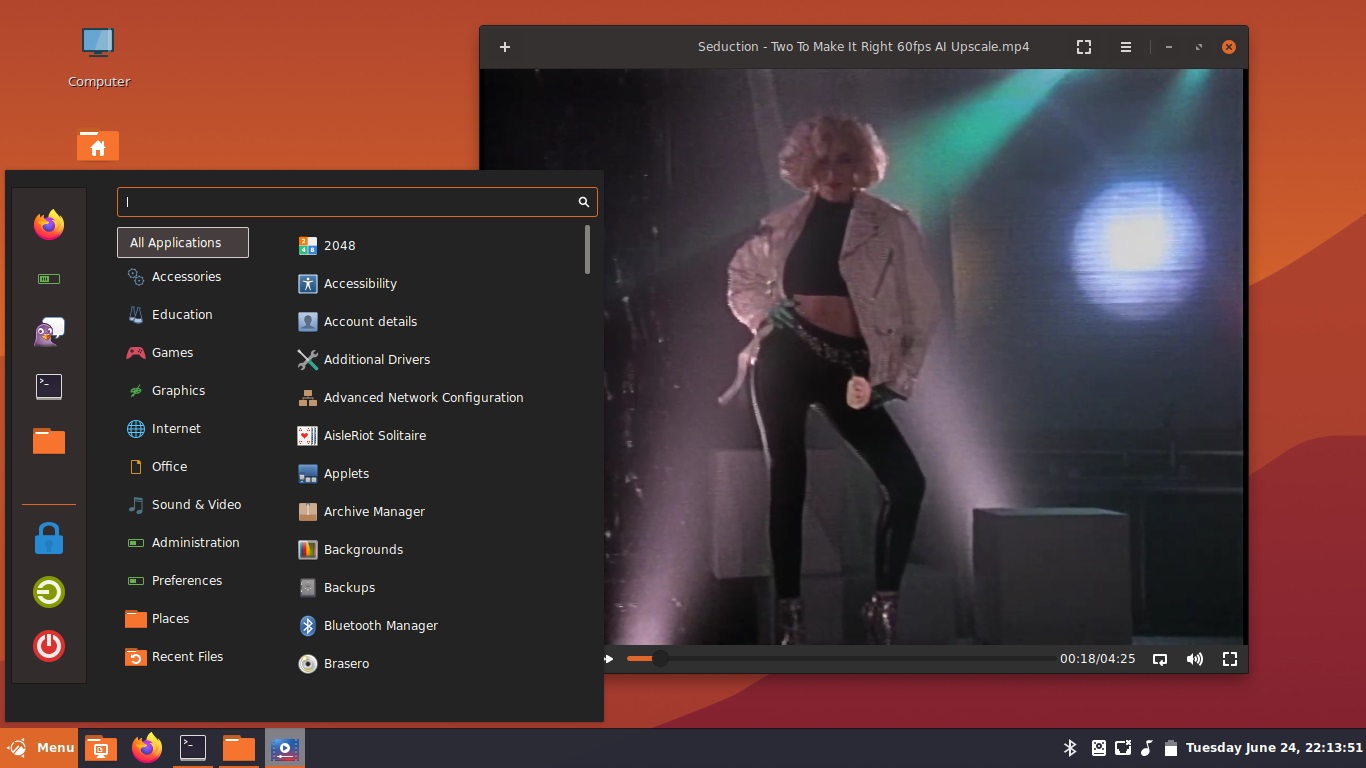Switch to video player taskbar entry

(285, 748)
